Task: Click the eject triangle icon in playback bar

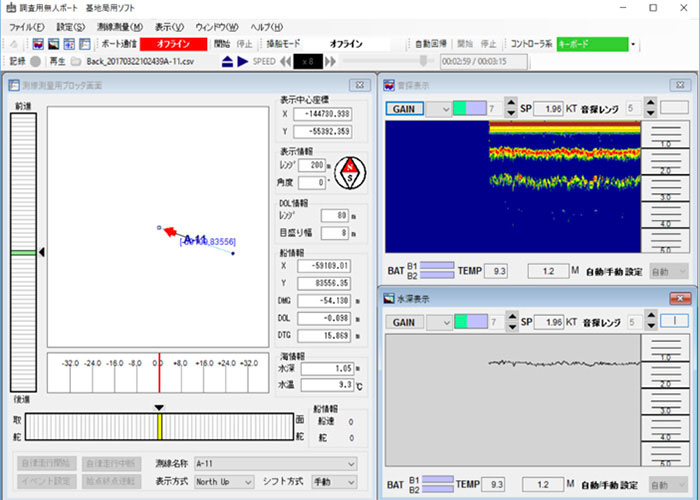Action: (x=228, y=61)
